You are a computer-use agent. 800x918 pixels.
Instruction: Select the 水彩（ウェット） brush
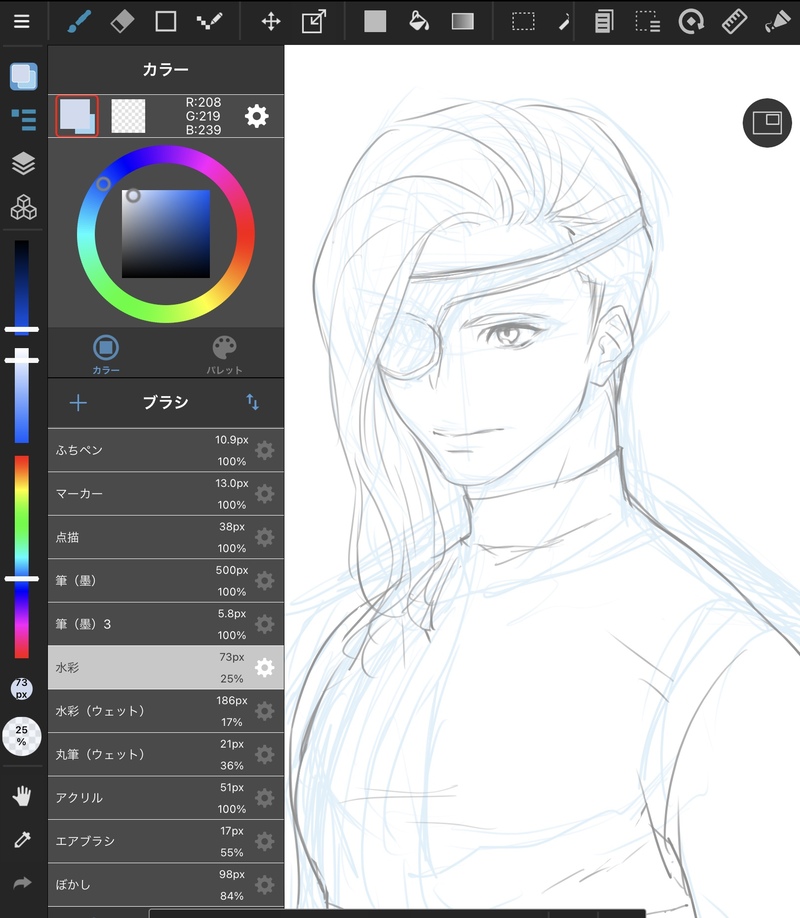coord(166,711)
